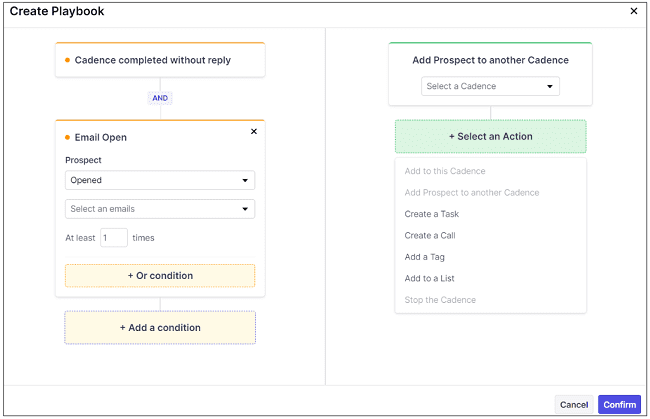Select 'Stop the Cadence' option
The width and height of the screenshot is (650, 419).
pyautogui.click(x=440, y=300)
